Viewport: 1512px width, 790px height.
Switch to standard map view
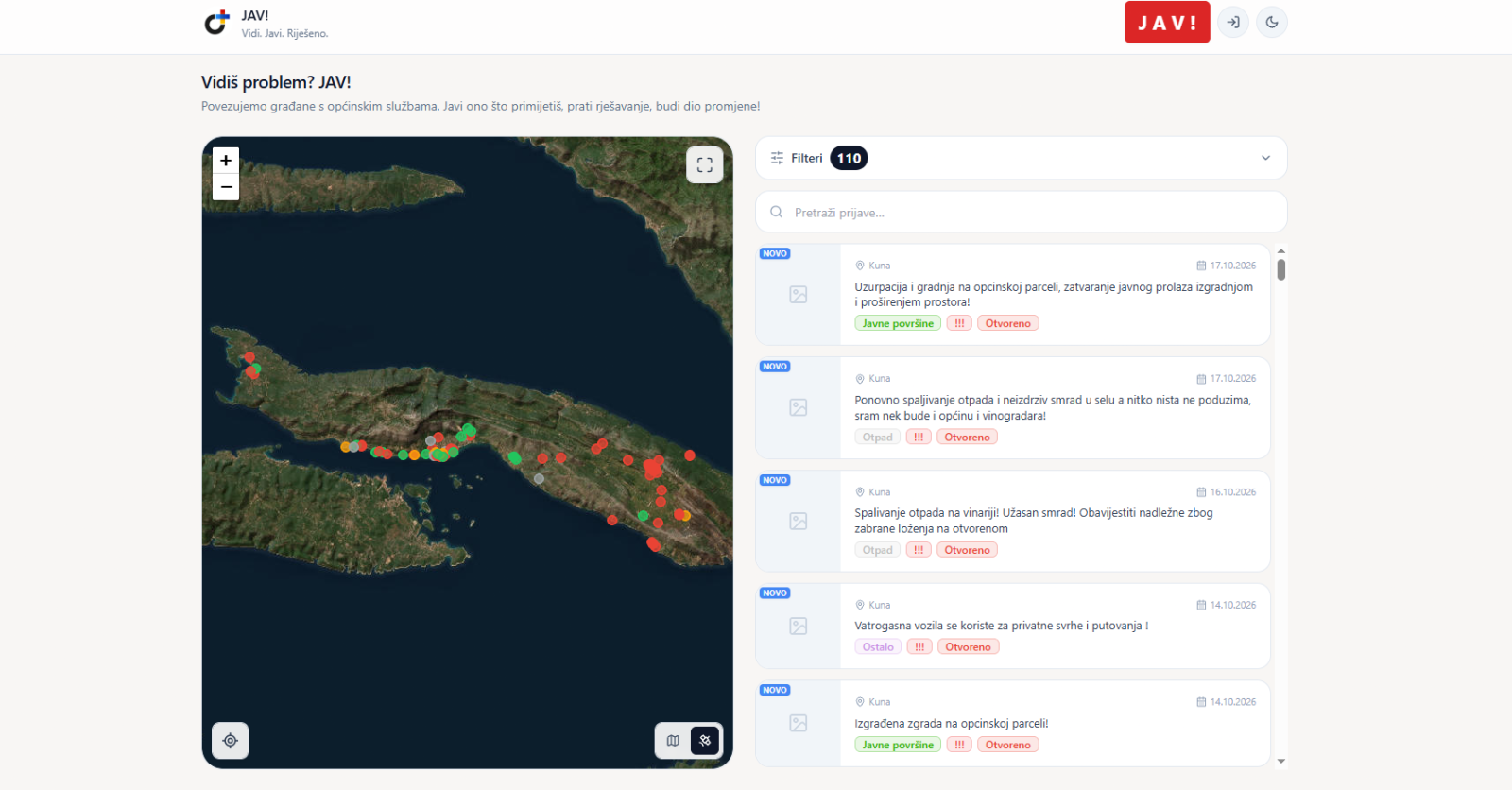click(x=673, y=741)
